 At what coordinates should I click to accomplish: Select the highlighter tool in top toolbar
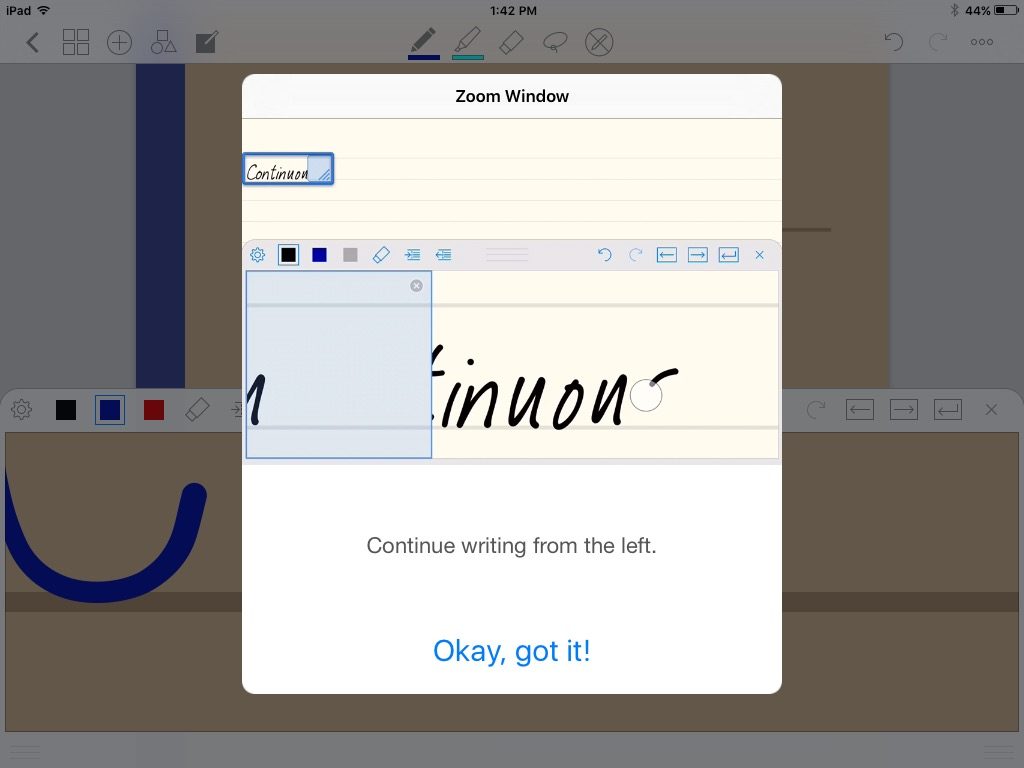point(467,42)
